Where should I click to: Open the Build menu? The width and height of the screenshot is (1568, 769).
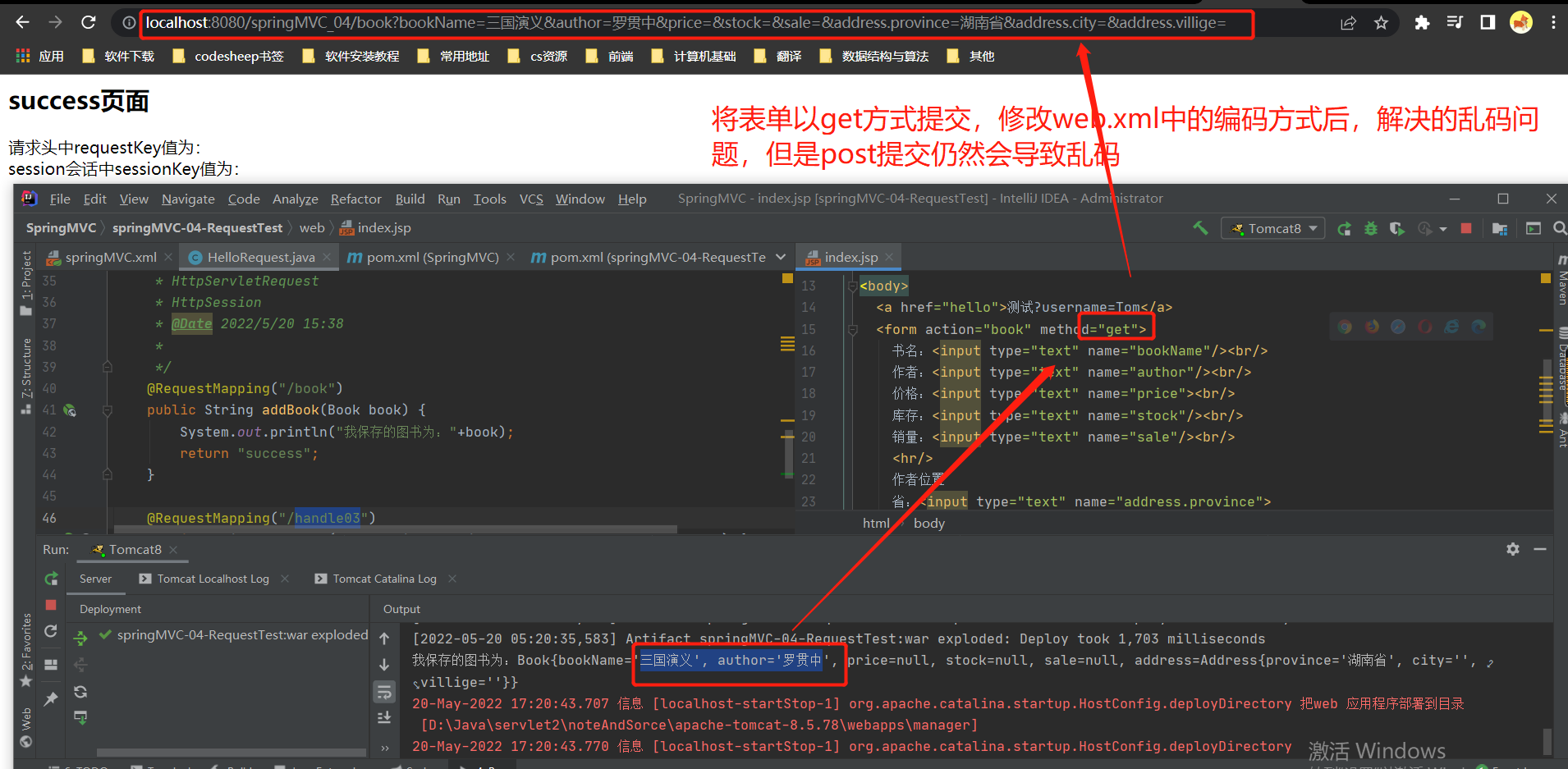pyautogui.click(x=410, y=199)
